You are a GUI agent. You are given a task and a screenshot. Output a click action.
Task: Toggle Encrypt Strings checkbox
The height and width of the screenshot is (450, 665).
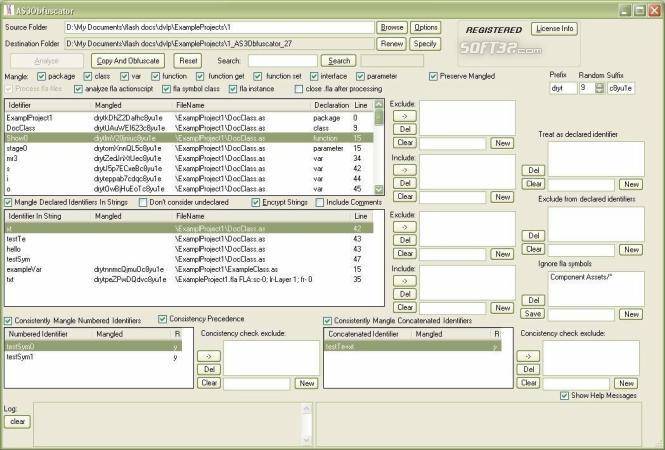pyautogui.click(x=255, y=202)
